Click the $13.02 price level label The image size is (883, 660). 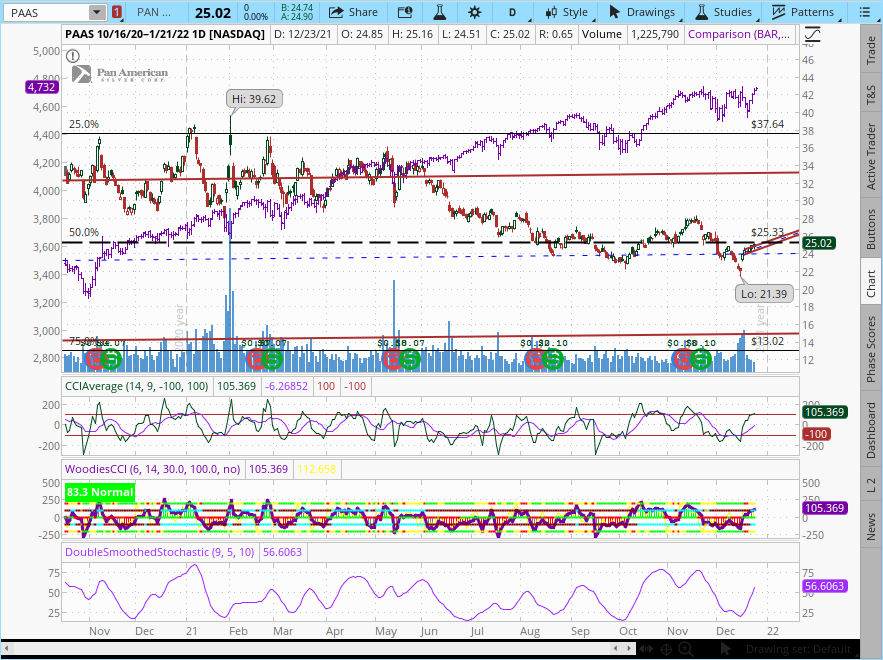point(767,341)
